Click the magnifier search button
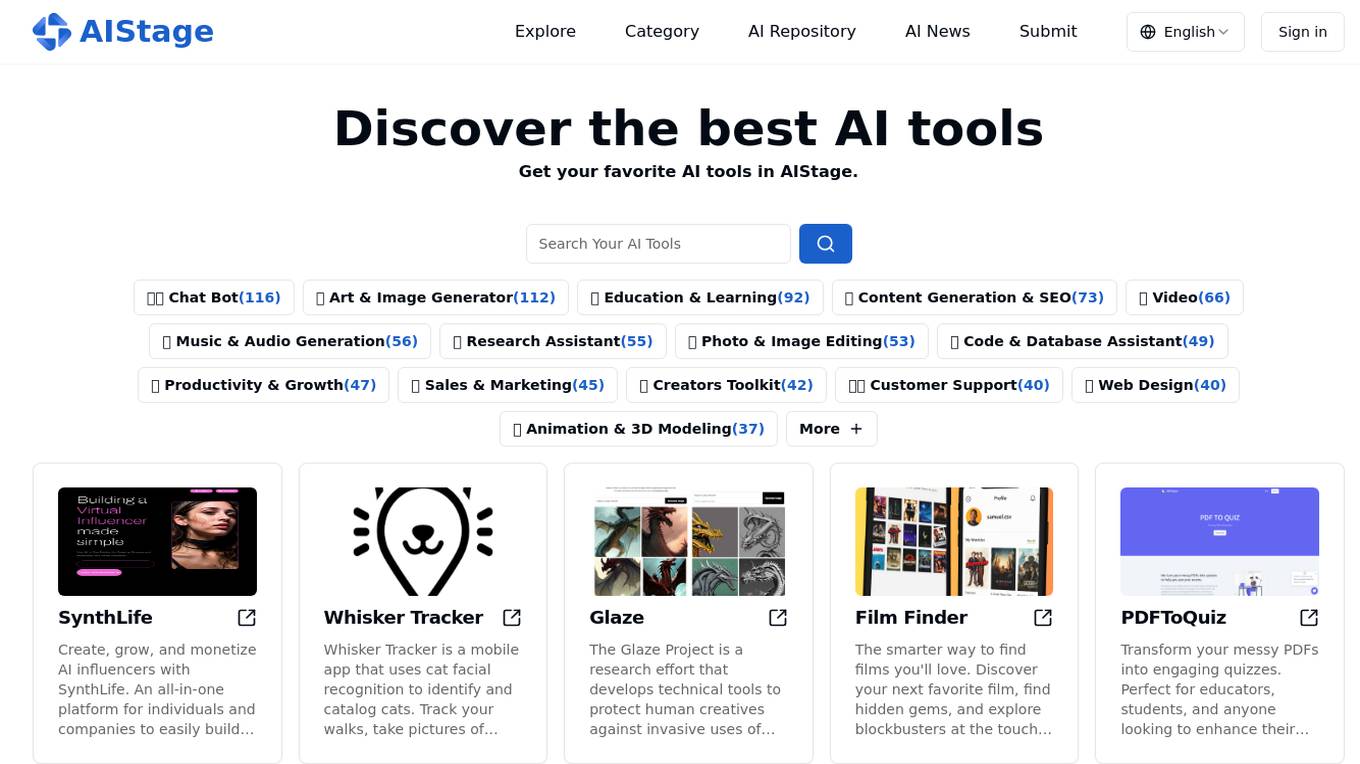The image size is (1360, 764). 825,244
